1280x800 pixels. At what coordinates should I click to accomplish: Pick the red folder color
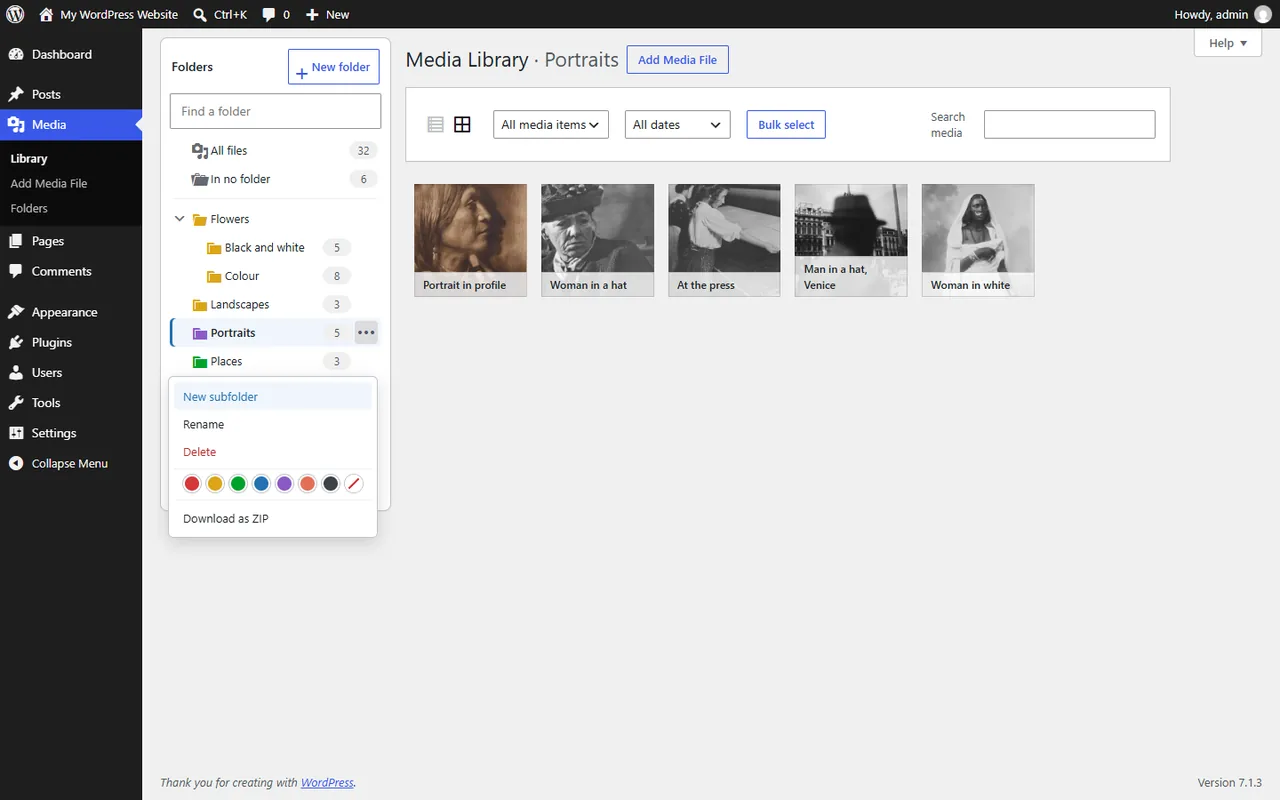[x=192, y=484]
